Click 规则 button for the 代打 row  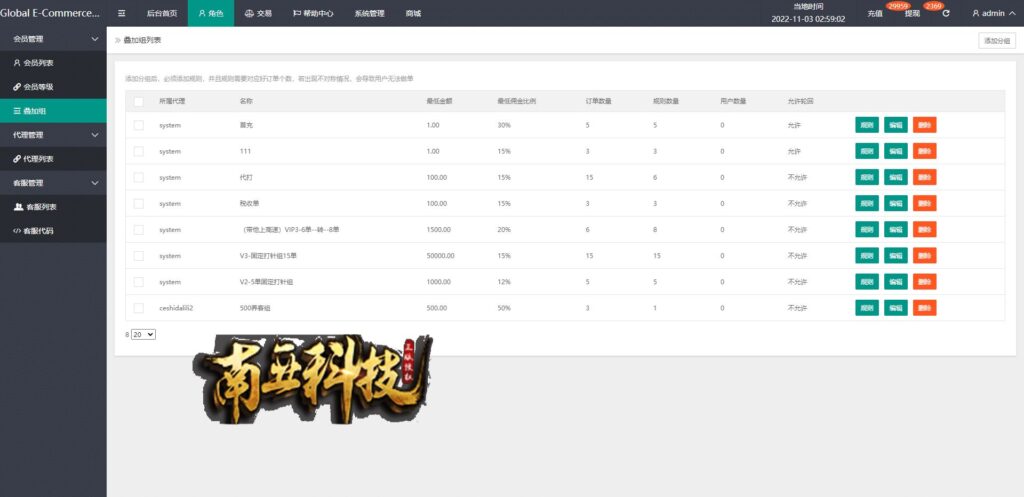(x=867, y=177)
